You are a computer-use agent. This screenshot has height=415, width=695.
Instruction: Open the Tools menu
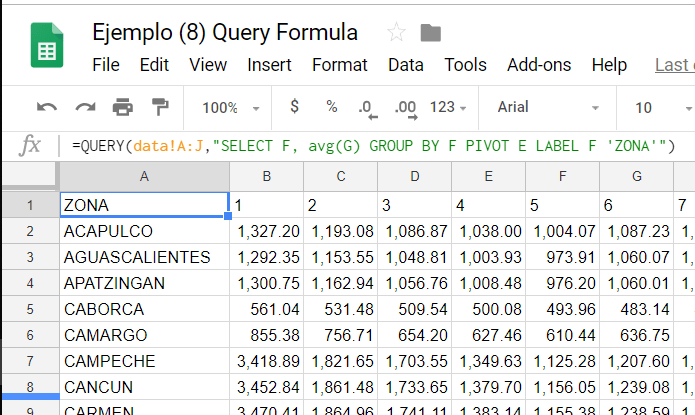[465, 65]
